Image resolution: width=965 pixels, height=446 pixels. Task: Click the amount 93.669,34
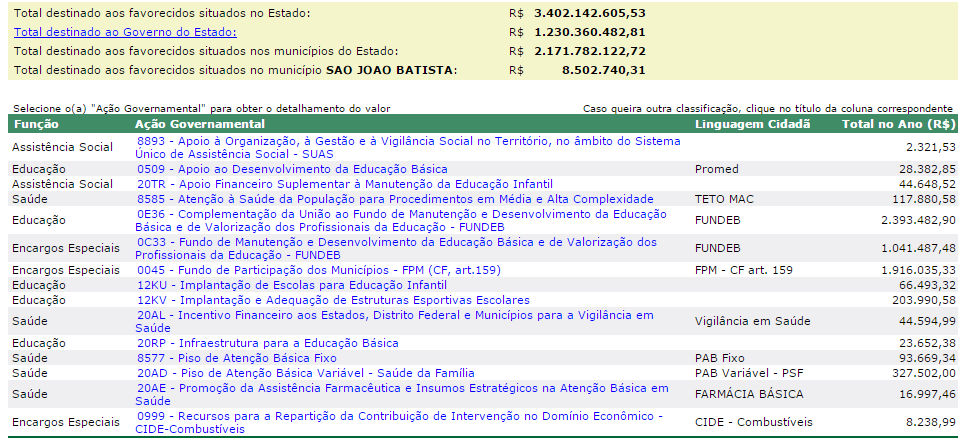(x=928, y=358)
